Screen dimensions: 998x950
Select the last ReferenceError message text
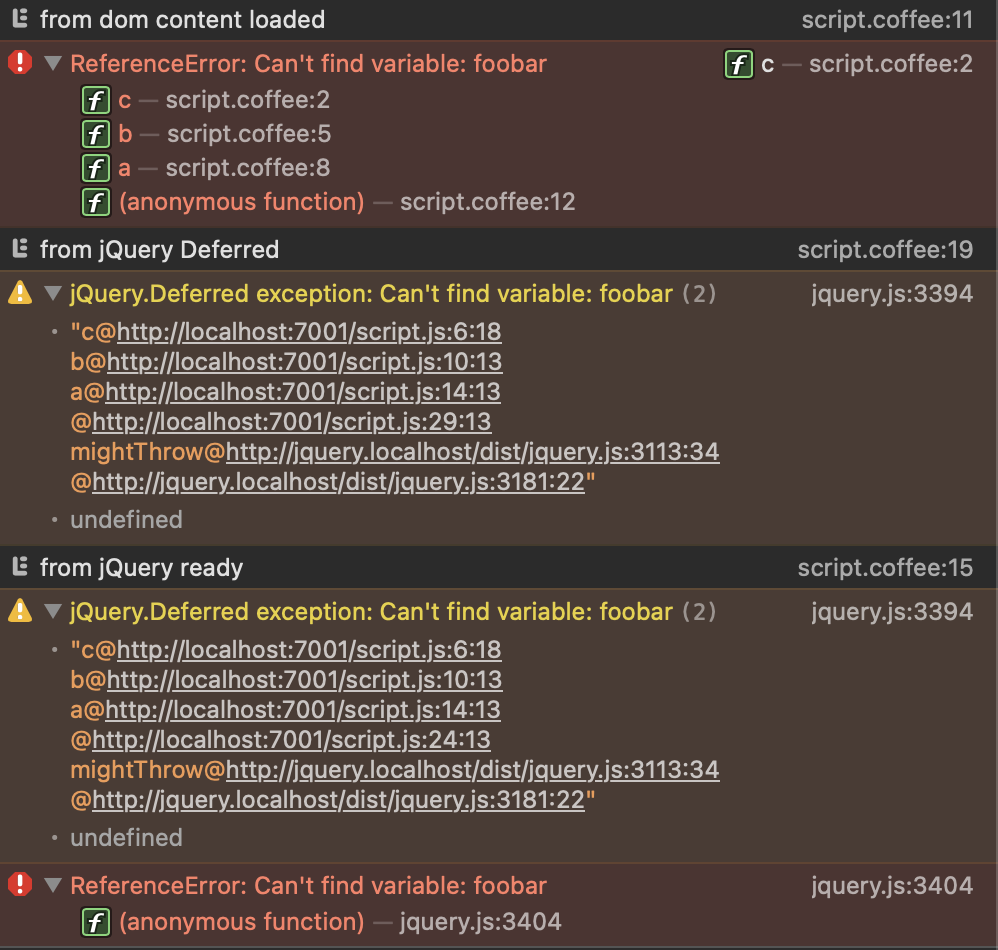(308, 886)
